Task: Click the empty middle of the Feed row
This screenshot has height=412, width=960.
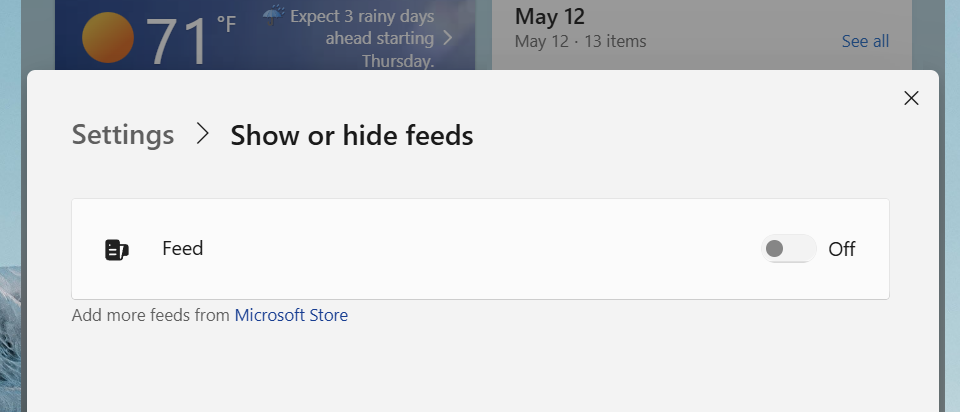Action: coord(480,249)
